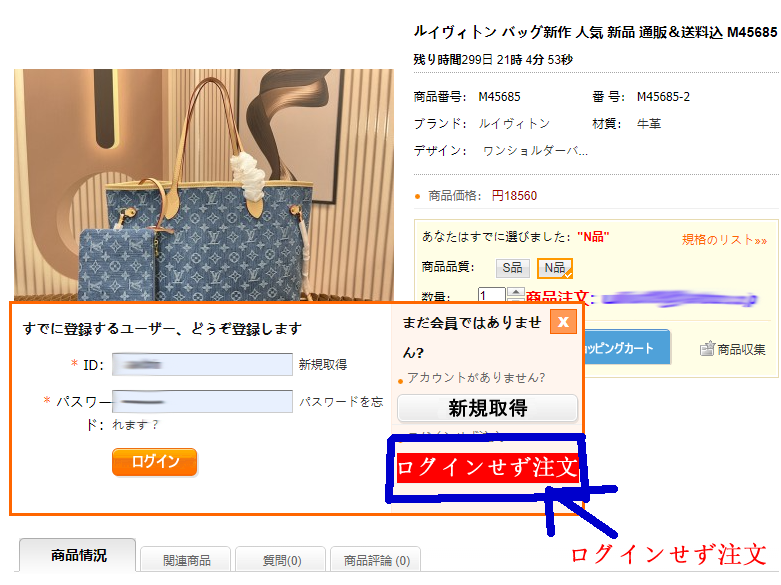Click the product price 円18560
This screenshot has height=585, width=781.
point(514,196)
